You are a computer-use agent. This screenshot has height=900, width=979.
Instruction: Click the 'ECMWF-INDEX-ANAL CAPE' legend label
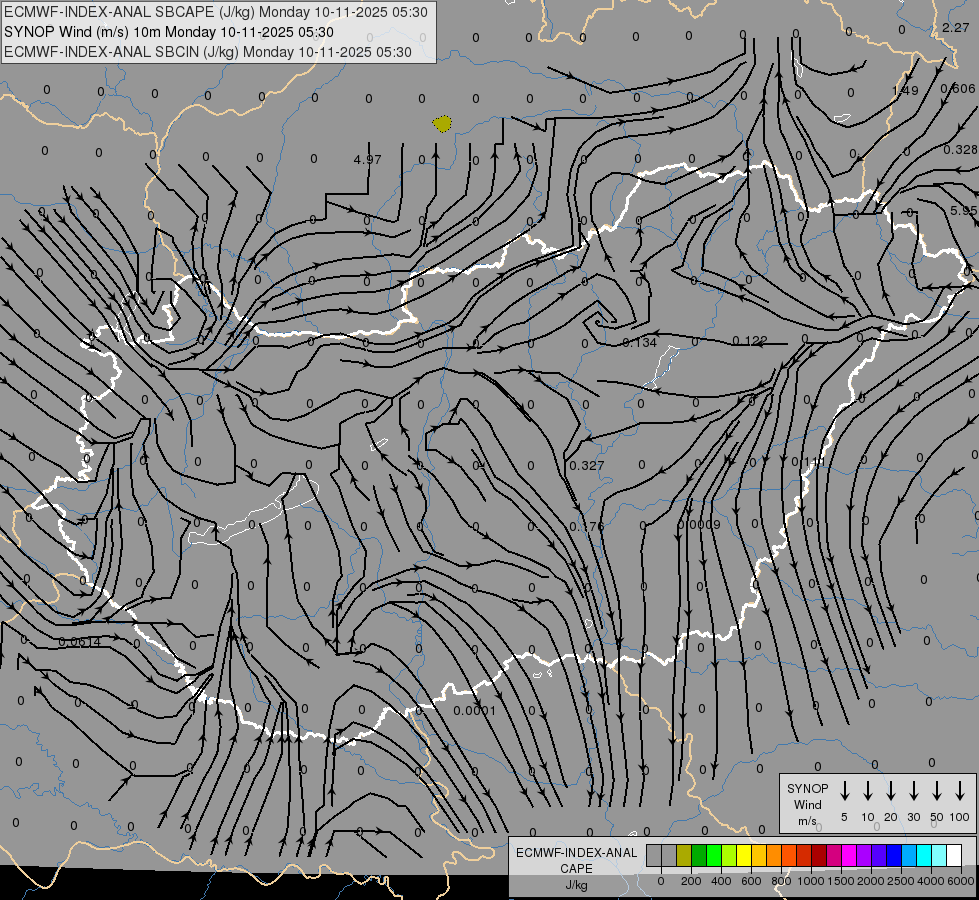tap(576, 860)
